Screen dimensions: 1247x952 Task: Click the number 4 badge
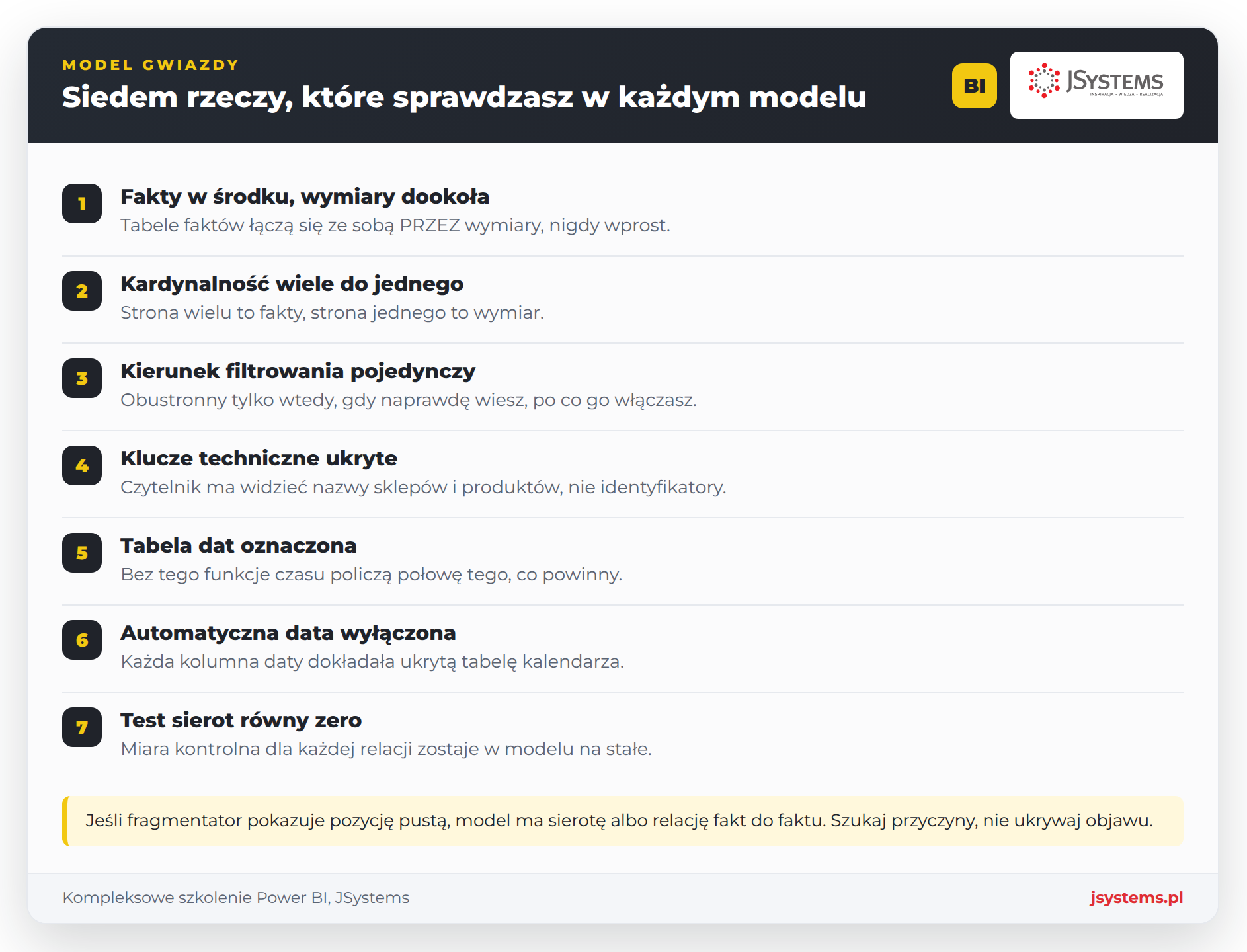click(82, 465)
